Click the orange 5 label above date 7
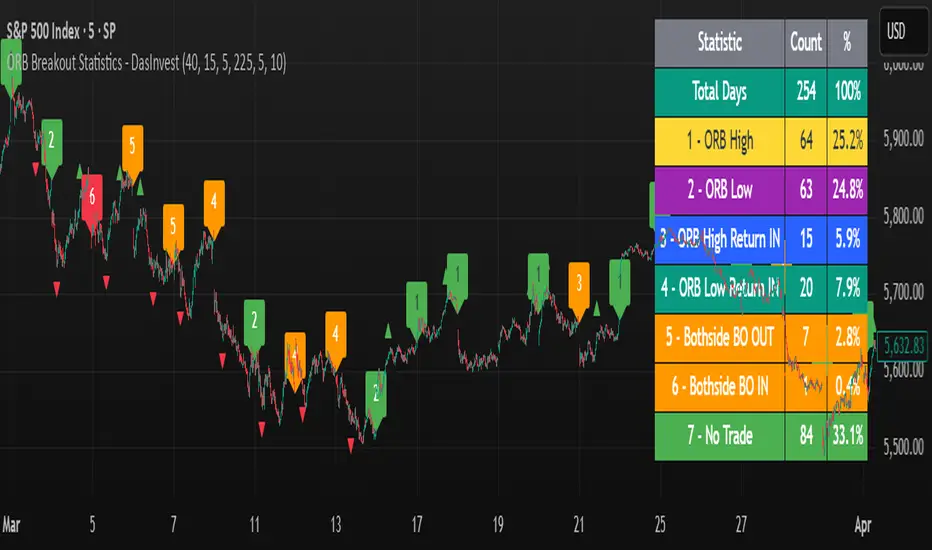Image resolution: width=932 pixels, height=550 pixels. pos(173,229)
